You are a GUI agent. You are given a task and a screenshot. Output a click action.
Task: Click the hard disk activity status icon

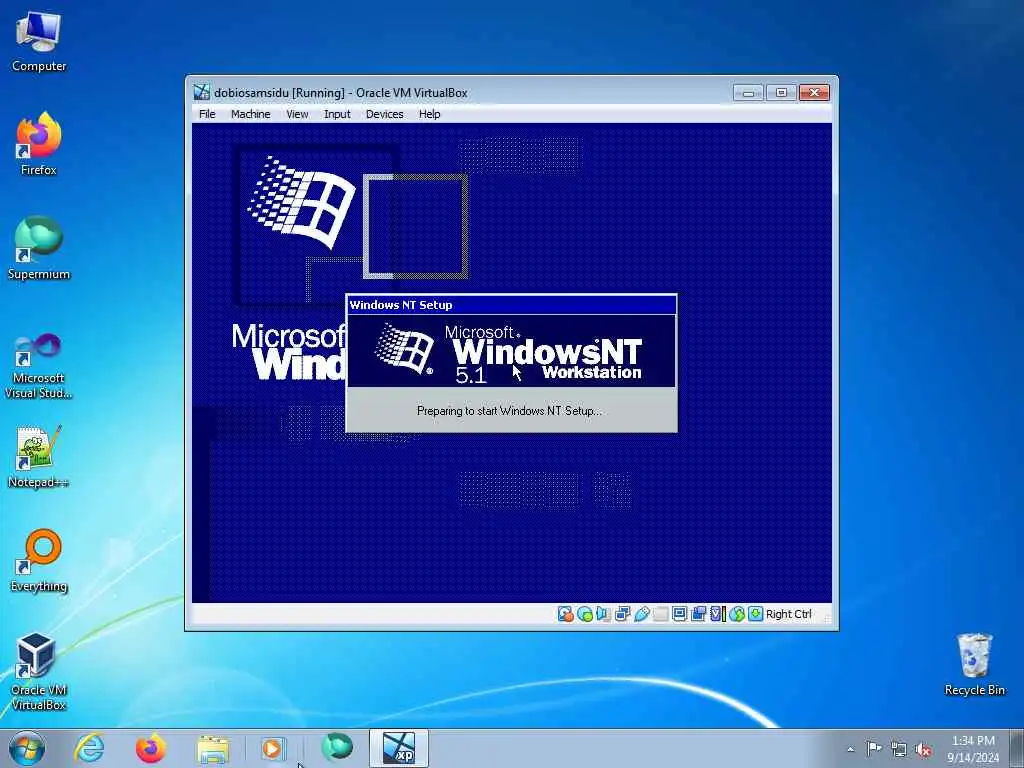pyautogui.click(x=566, y=614)
